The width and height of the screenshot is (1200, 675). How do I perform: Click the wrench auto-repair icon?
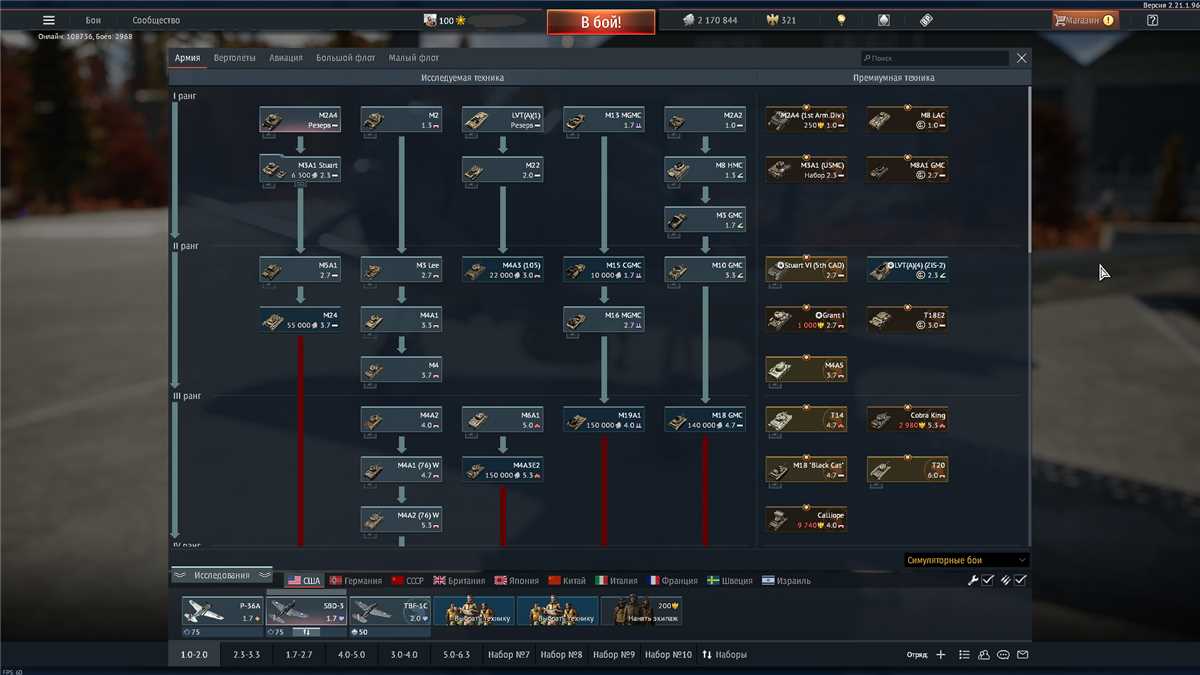click(972, 580)
